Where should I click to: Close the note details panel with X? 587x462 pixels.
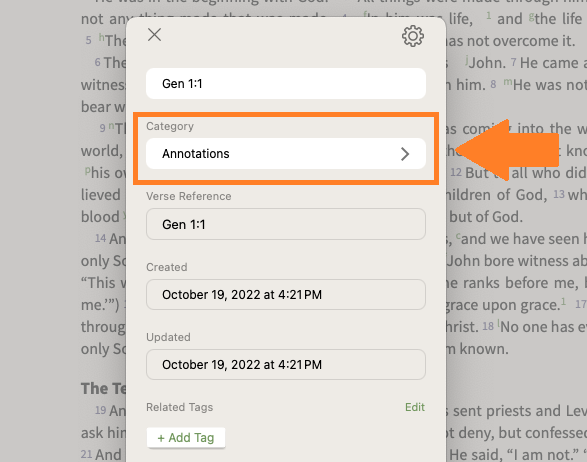(x=154, y=35)
